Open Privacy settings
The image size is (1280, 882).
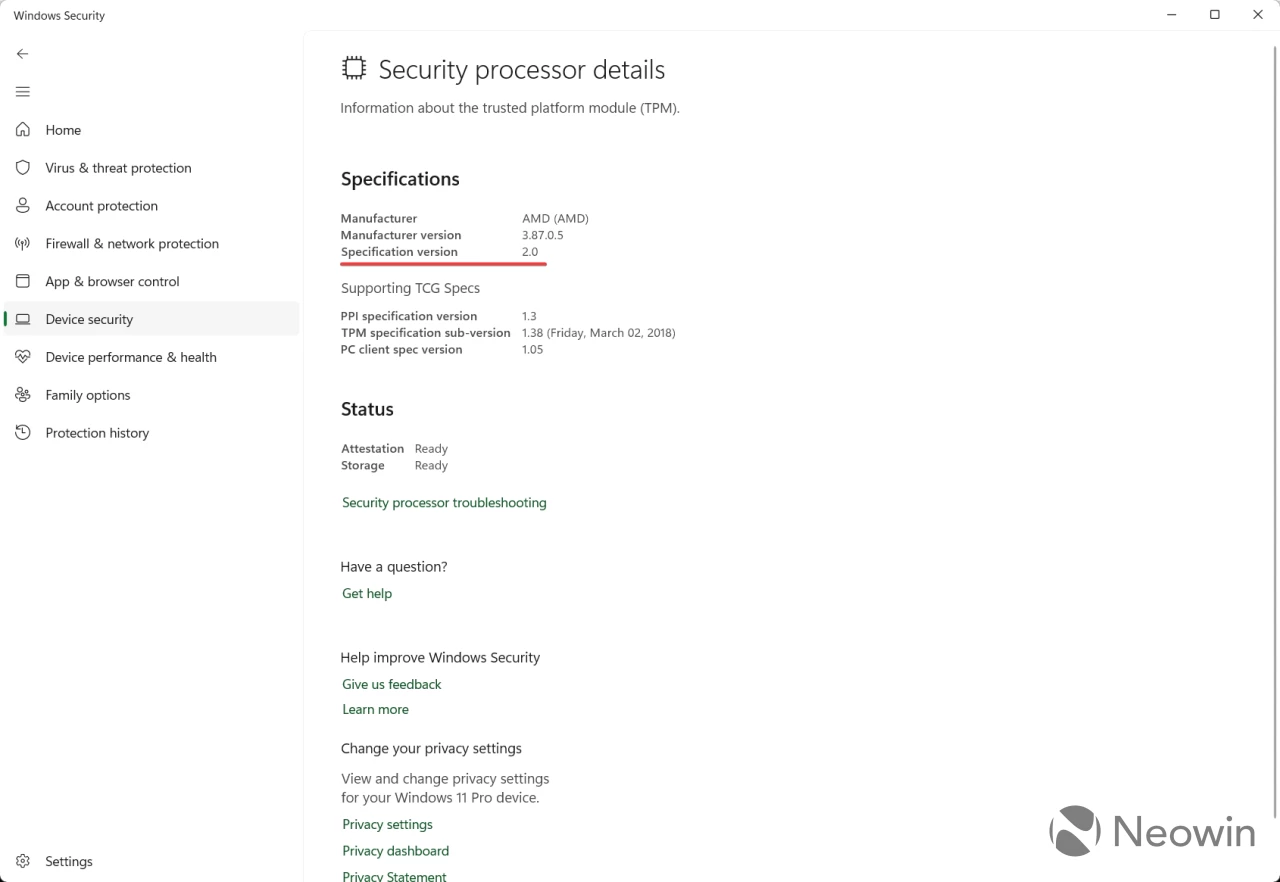tap(387, 824)
